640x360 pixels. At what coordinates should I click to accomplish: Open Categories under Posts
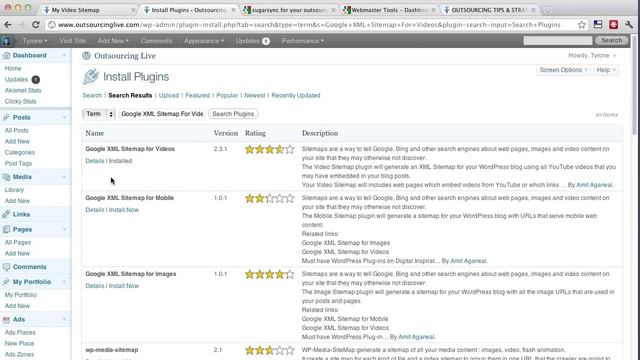pyautogui.click(x=20, y=153)
